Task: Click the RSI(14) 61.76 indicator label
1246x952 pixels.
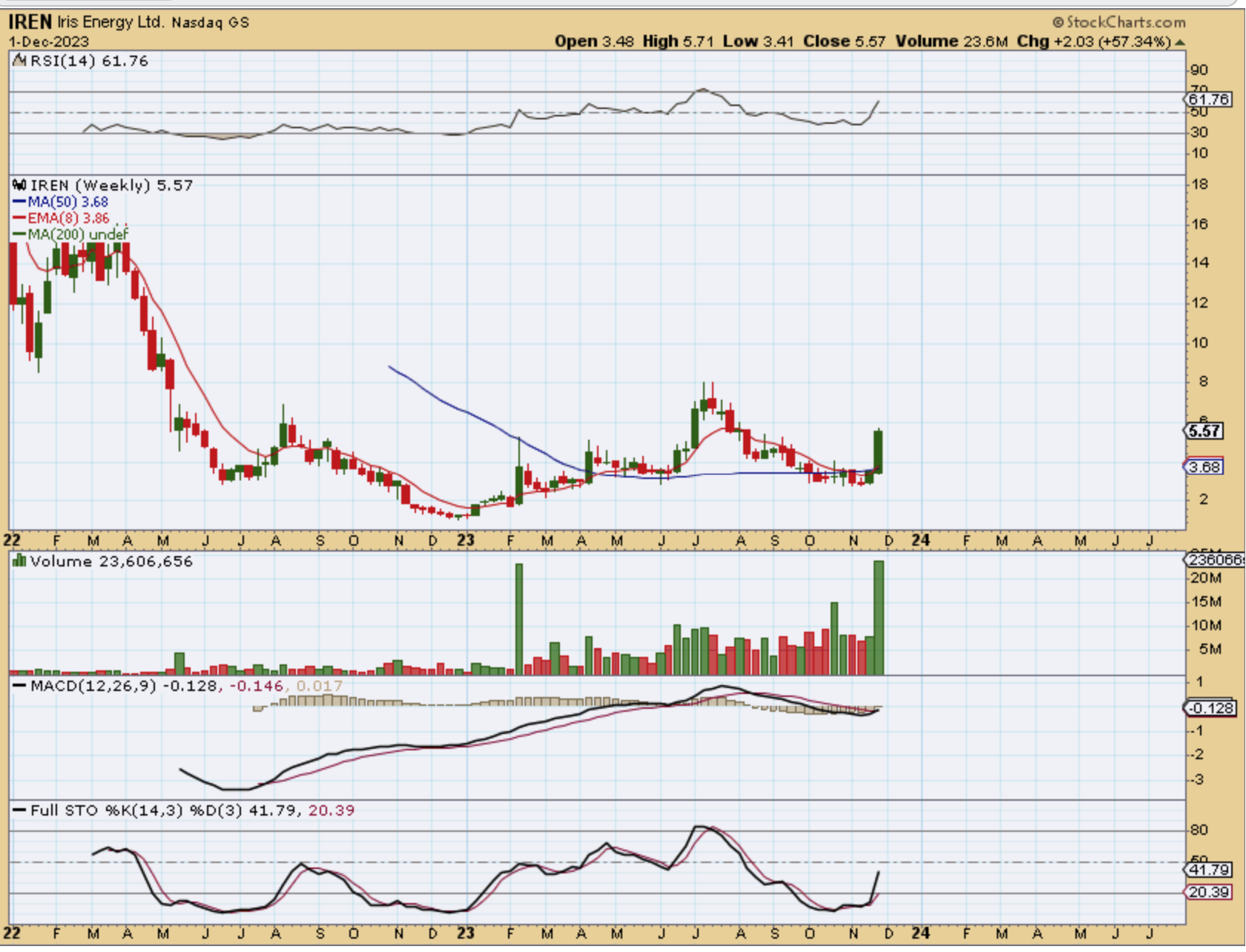Action: 89,61
